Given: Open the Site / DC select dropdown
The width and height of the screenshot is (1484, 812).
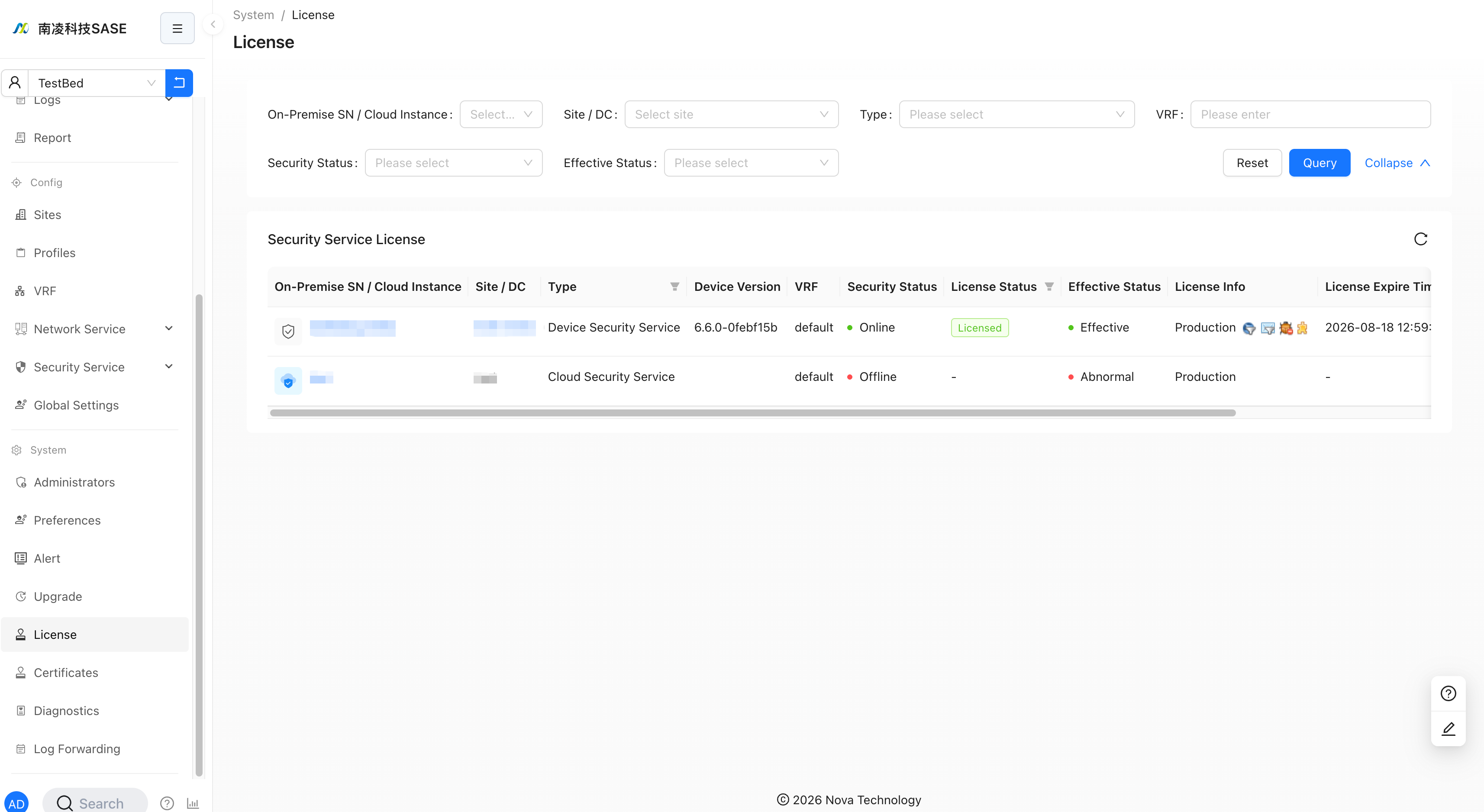Looking at the screenshot, I should point(731,115).
